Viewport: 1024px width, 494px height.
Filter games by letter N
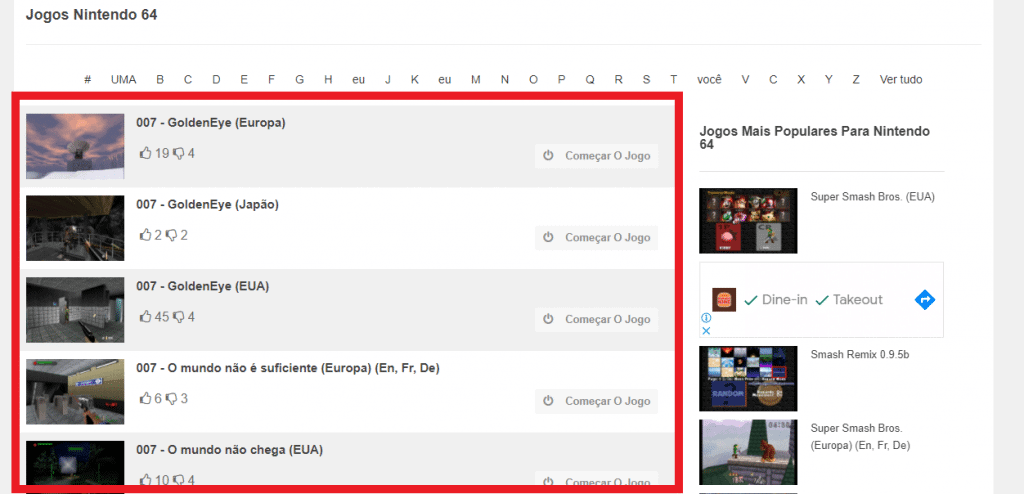click(505, 80)
